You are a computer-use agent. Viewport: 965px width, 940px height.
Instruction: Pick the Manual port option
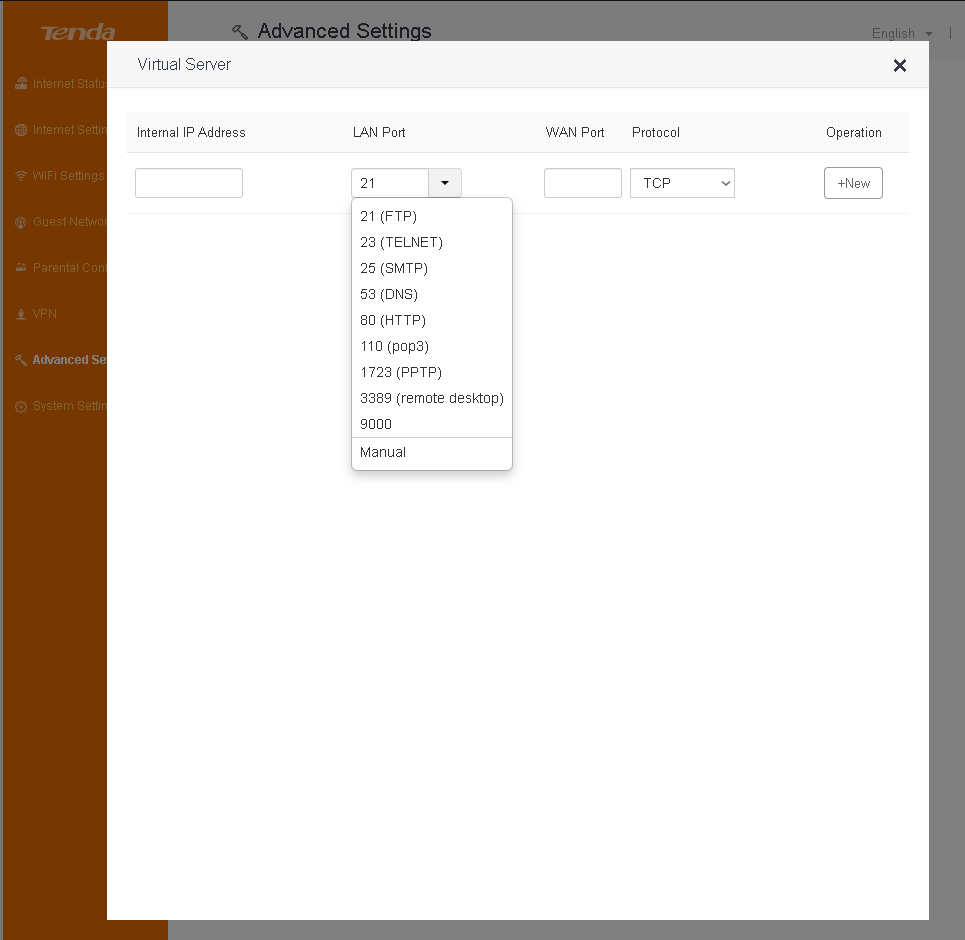(x=383, y=452)
